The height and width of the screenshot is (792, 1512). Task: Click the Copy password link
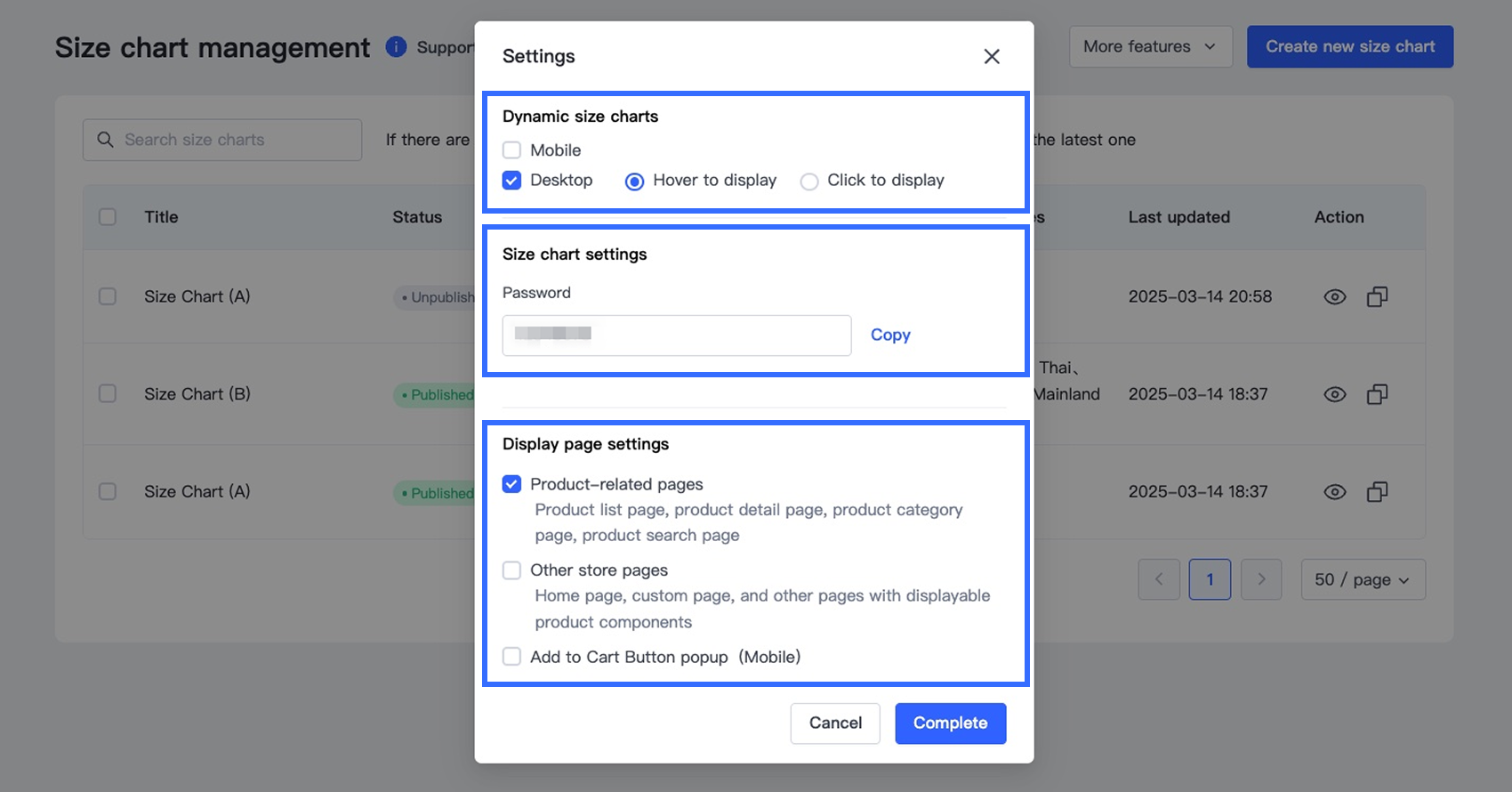click(x=890, y=335)
